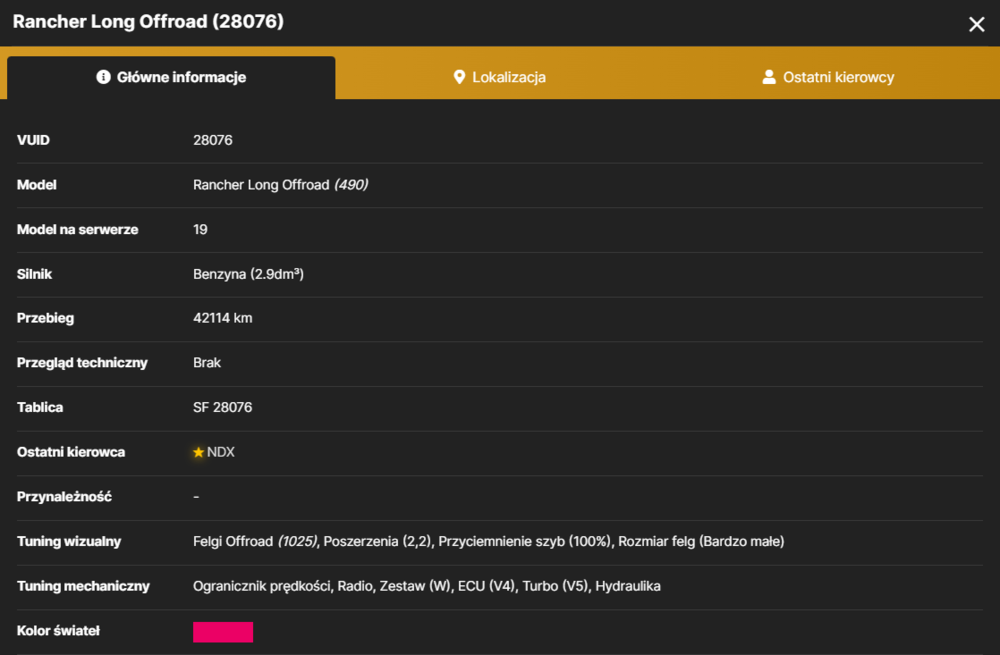The image size is (1000, 655).
Task: Click the mileage value 42114 km
Action: 223,318
